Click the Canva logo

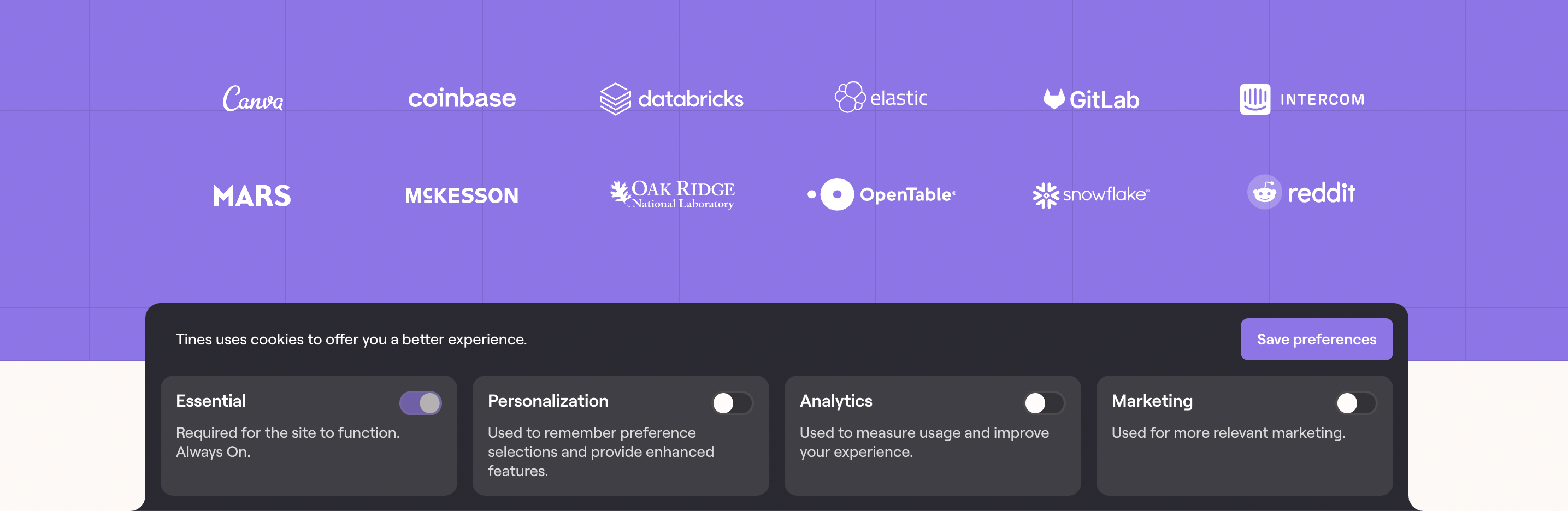tap(252, 99)
